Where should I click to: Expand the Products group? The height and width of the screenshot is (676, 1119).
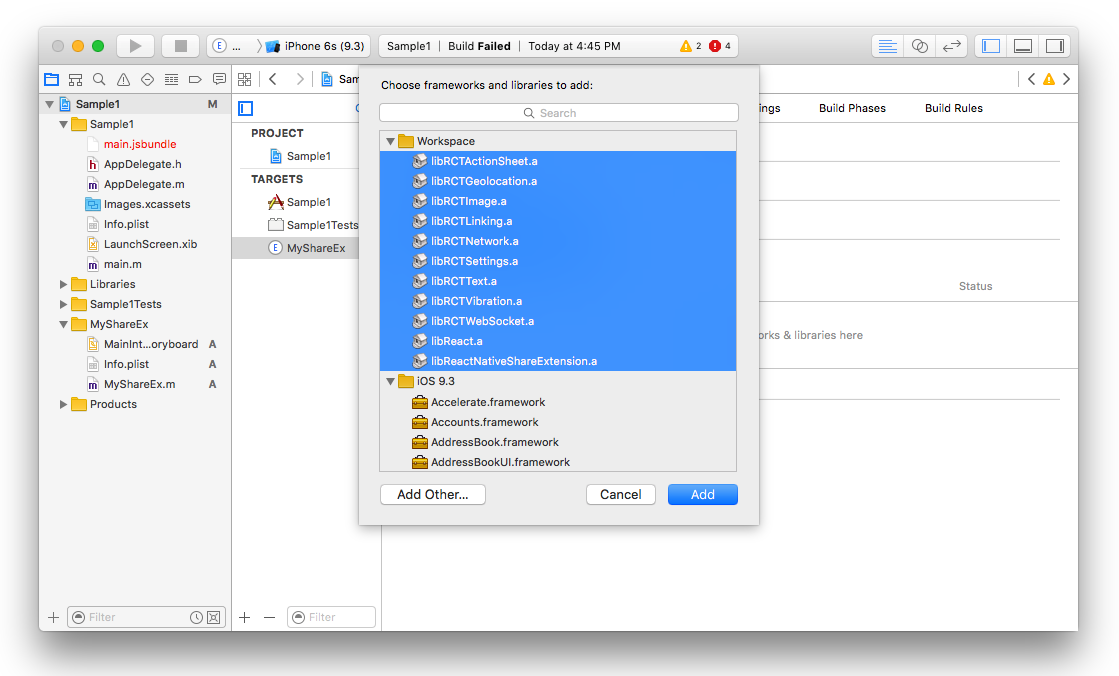(x=64, y=404)
